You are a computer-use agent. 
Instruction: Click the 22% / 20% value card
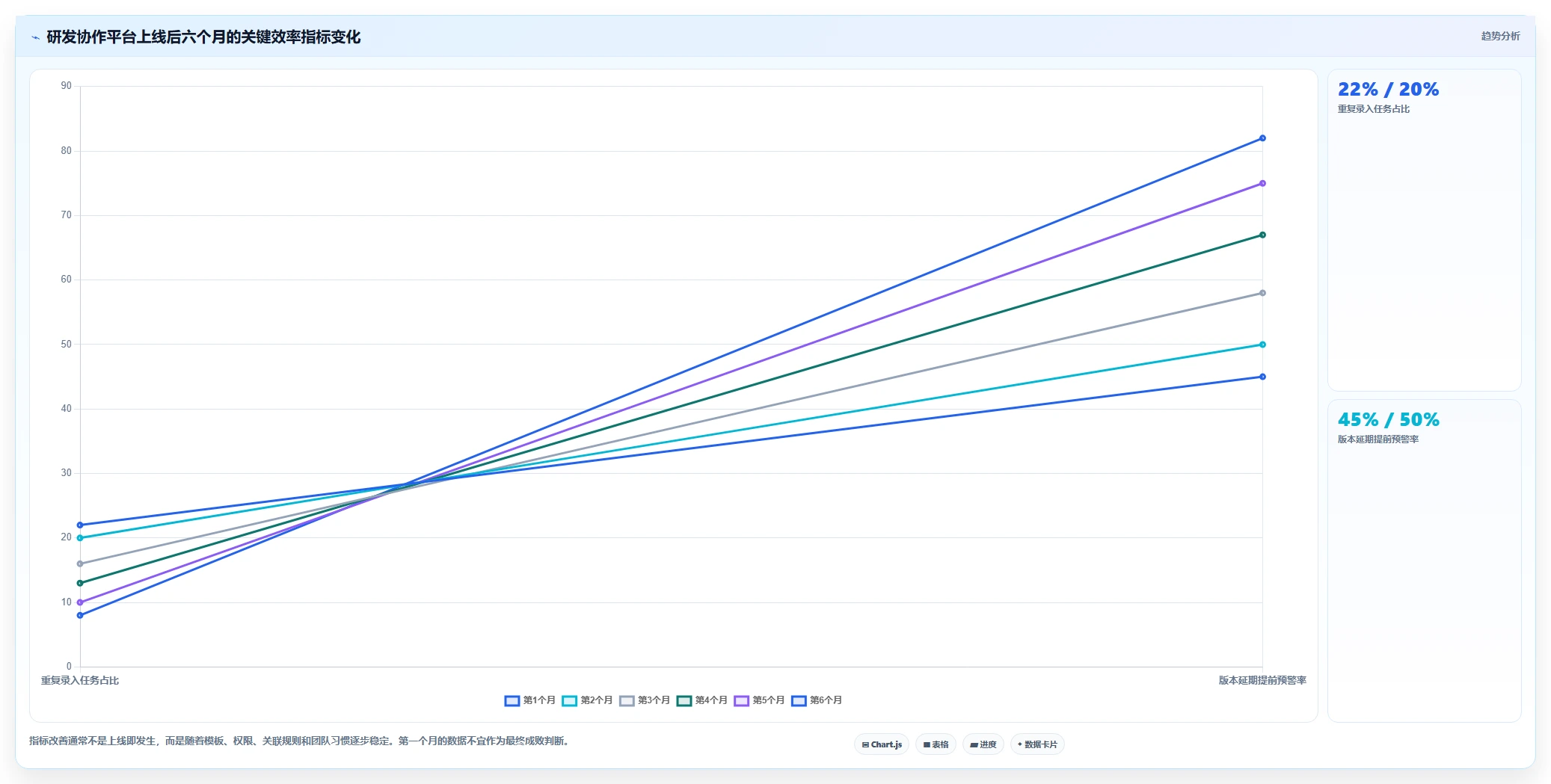coord(1424,230)
